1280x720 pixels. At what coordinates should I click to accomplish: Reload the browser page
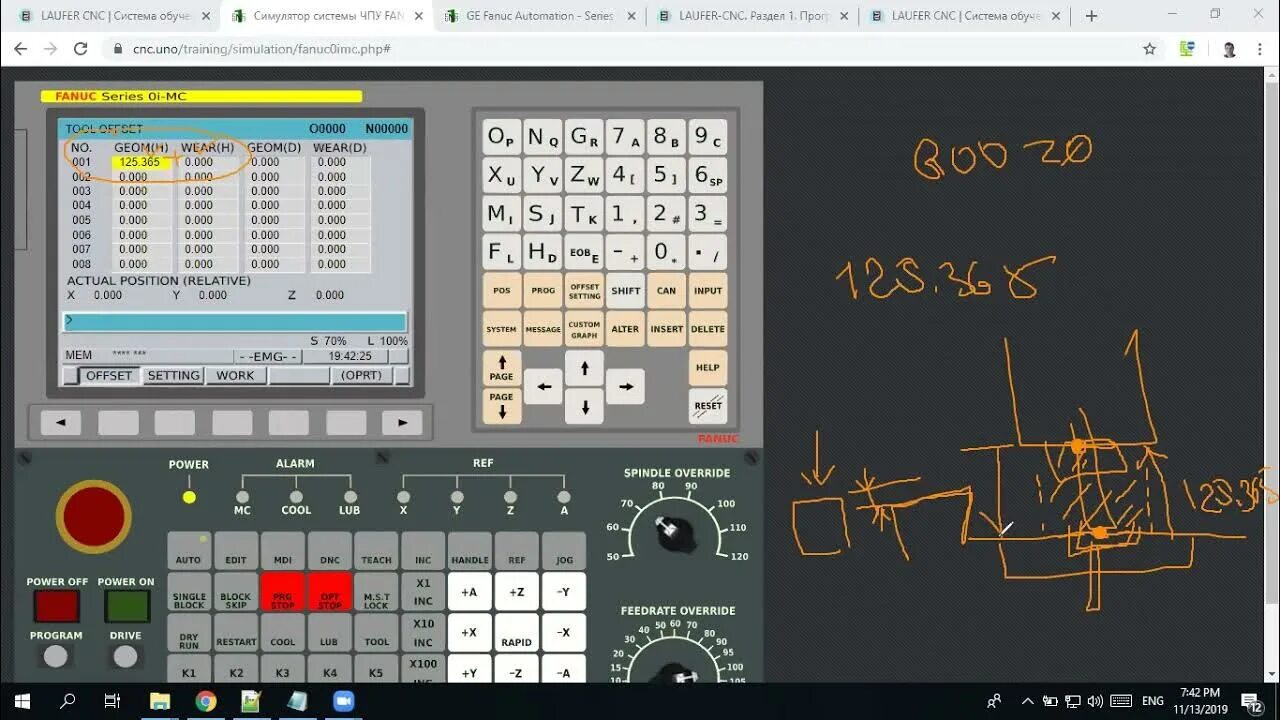click(x=81, y=49)
